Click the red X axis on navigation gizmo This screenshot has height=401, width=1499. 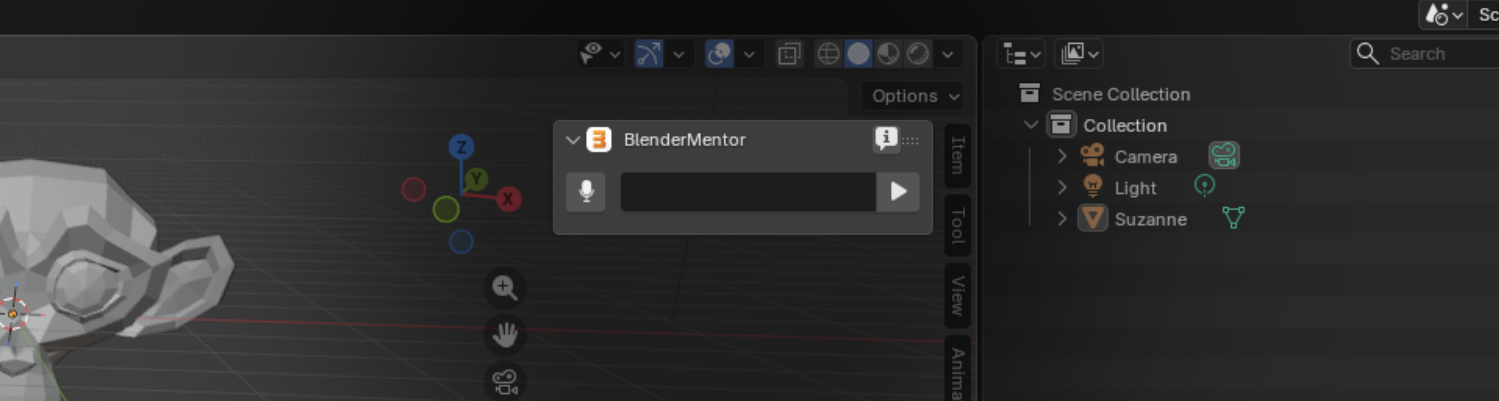[x=508, y=198]
